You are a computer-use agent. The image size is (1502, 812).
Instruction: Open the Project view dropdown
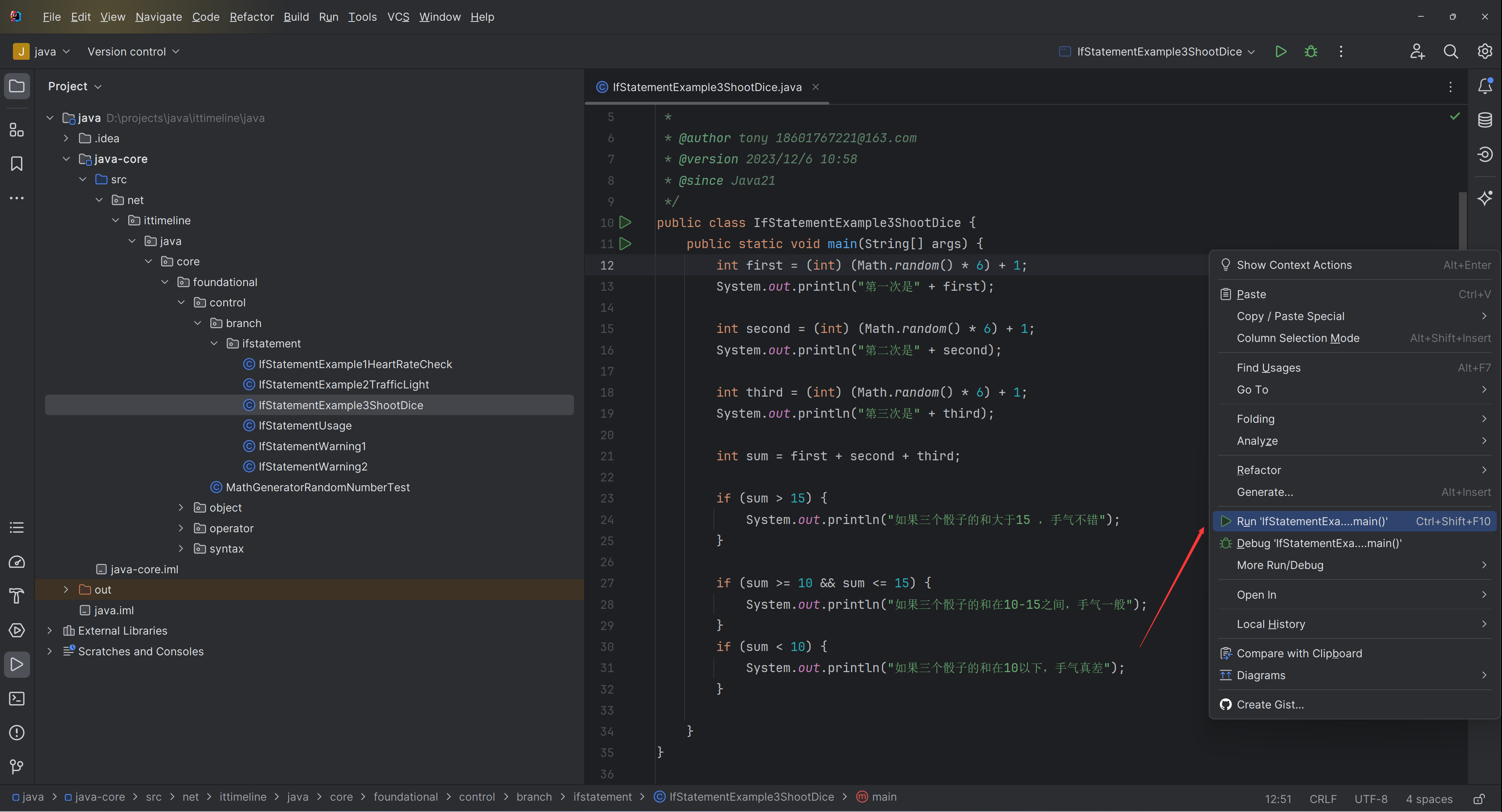75,86
